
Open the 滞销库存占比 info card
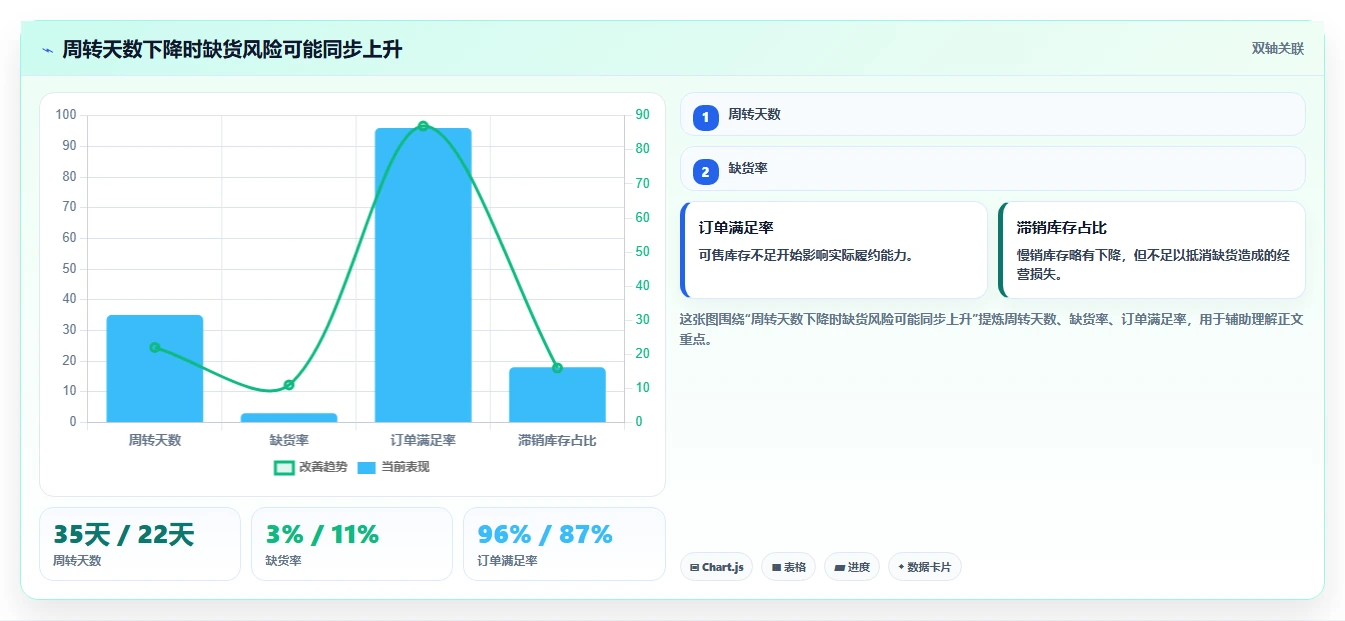(1152, 250)
